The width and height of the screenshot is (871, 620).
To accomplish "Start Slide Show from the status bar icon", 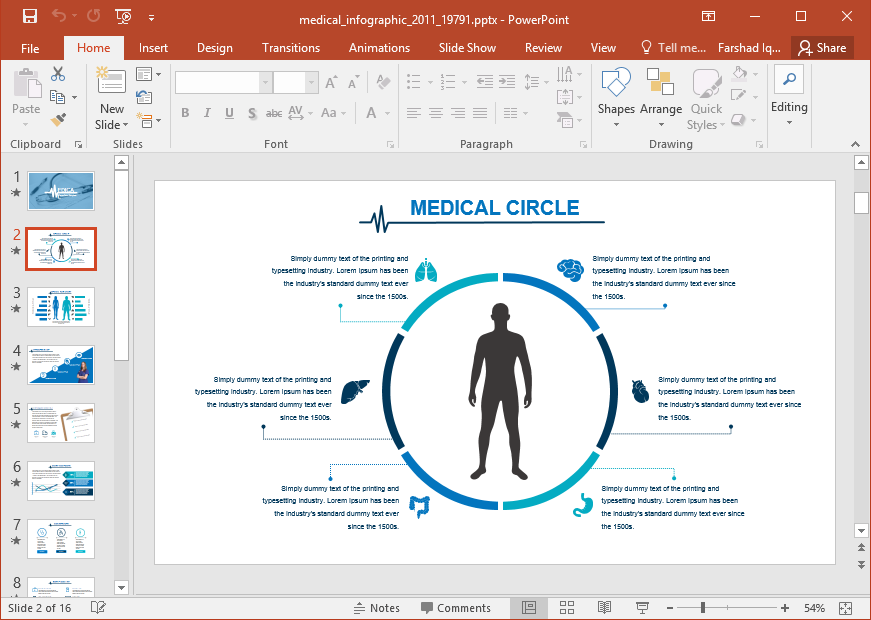I will point(642,608).
